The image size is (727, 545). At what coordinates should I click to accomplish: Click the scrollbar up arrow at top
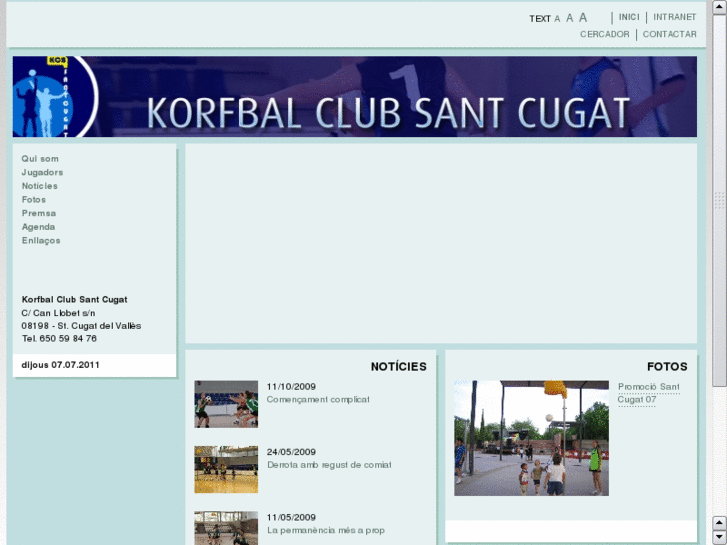[x=720, y=7]
